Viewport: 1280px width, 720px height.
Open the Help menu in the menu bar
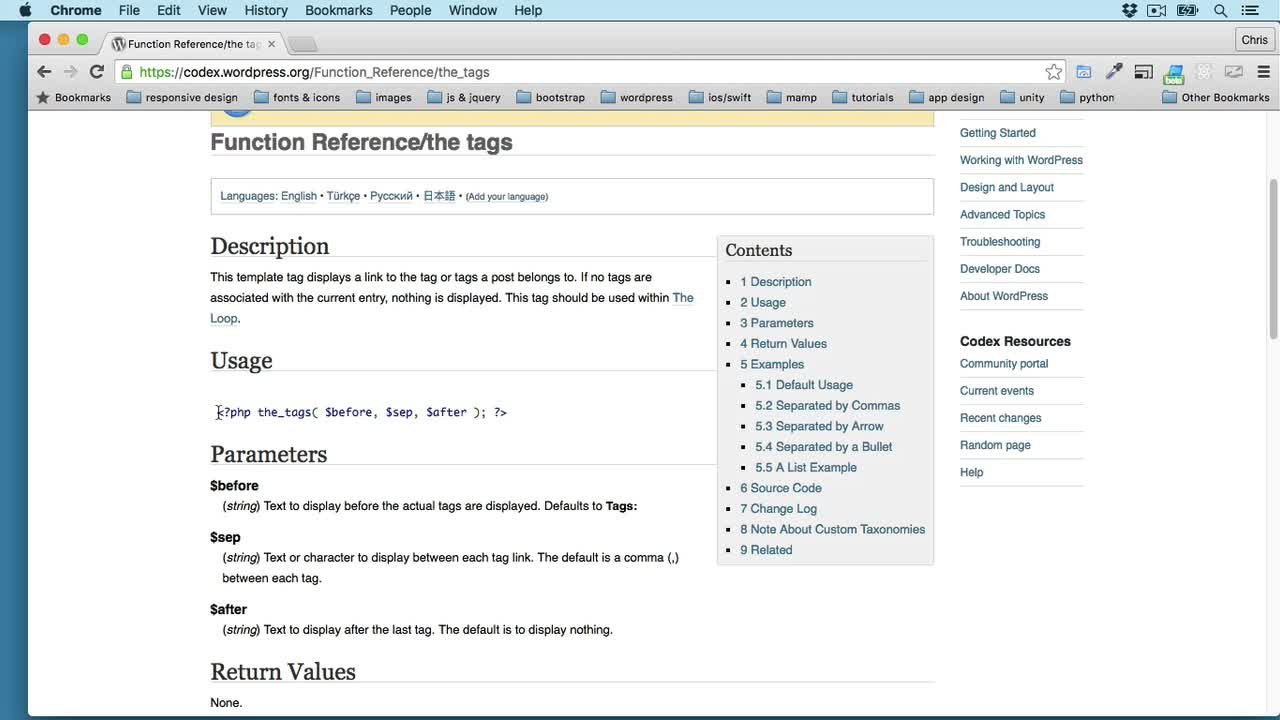tap(528, 10)
